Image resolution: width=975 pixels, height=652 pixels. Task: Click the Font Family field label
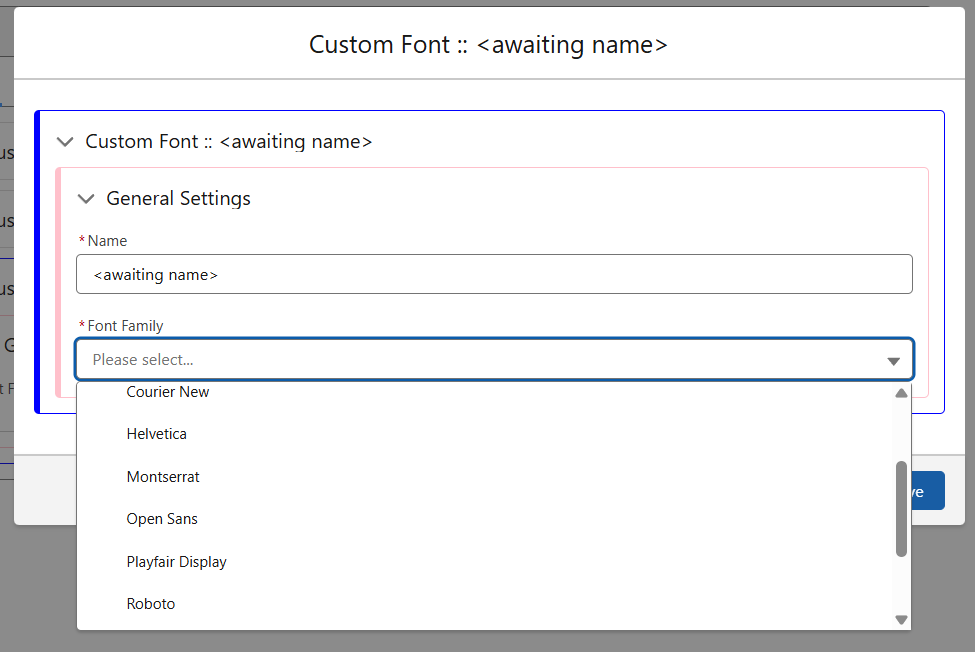point(125,326)
